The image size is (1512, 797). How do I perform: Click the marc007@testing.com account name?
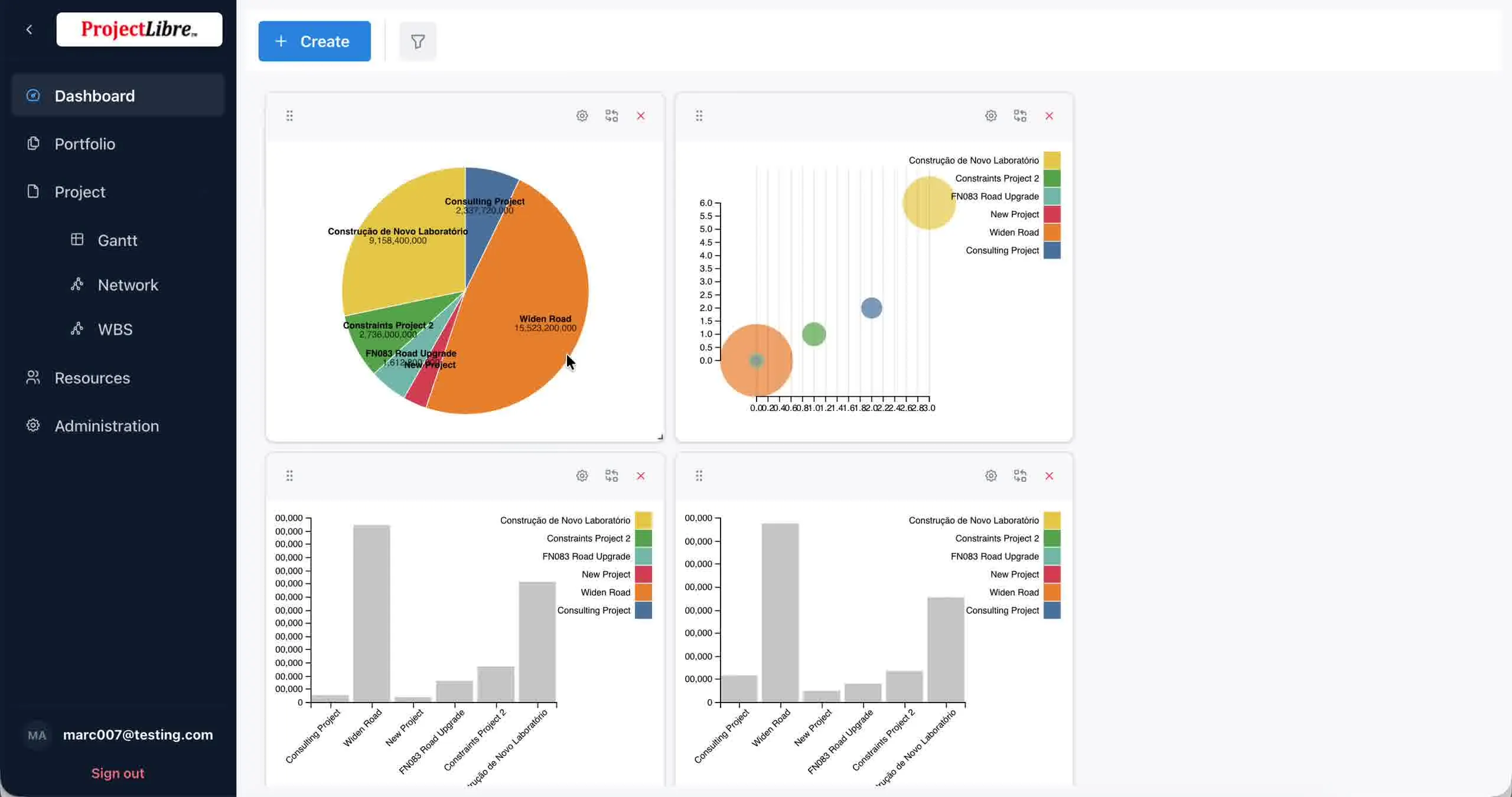[138, 734]
